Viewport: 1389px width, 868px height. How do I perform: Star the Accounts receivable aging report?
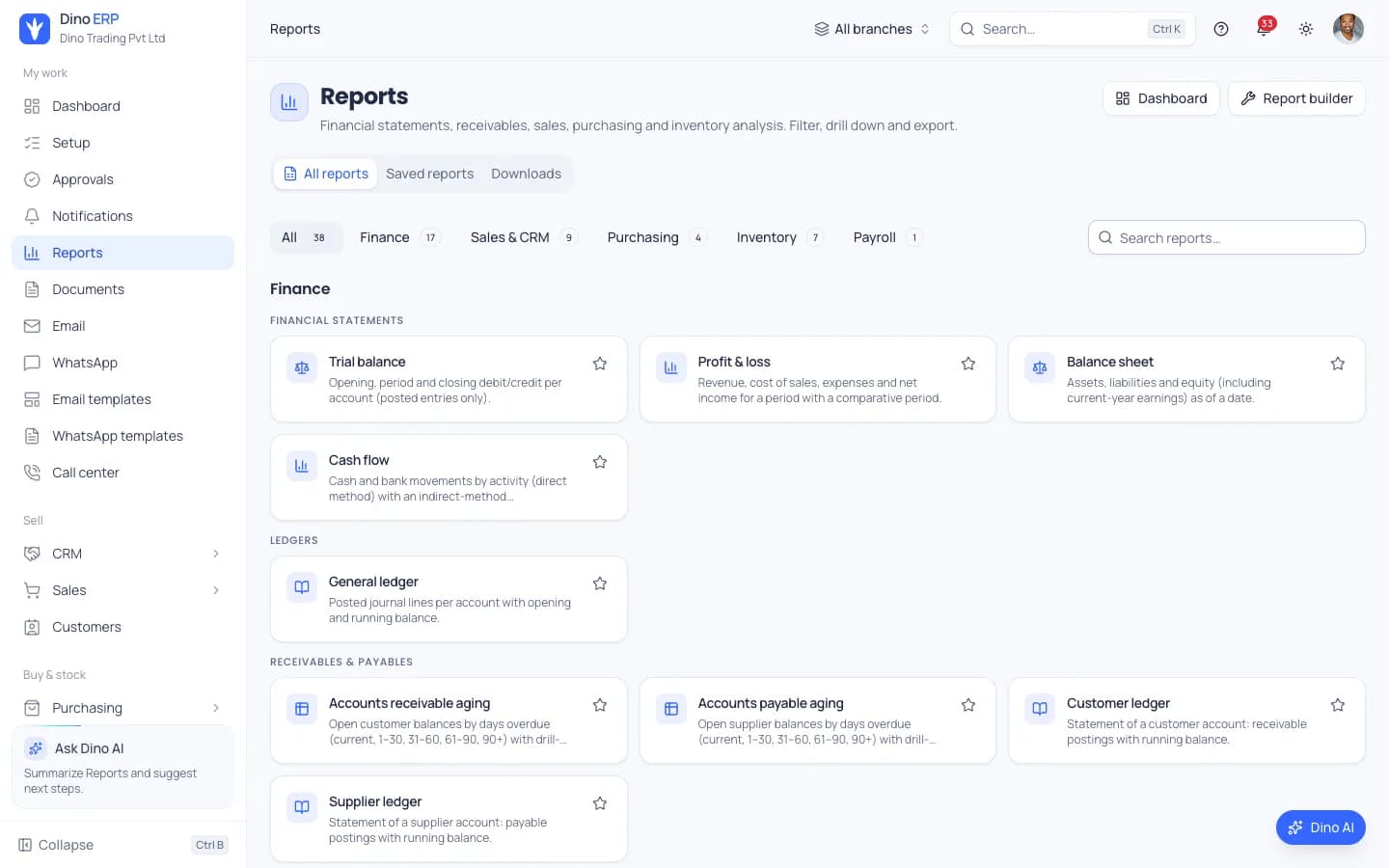pos(600,705)
